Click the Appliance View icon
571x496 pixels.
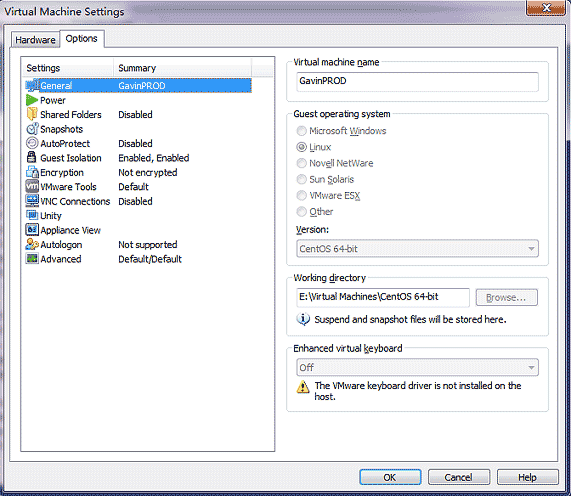tap(32, 230)
